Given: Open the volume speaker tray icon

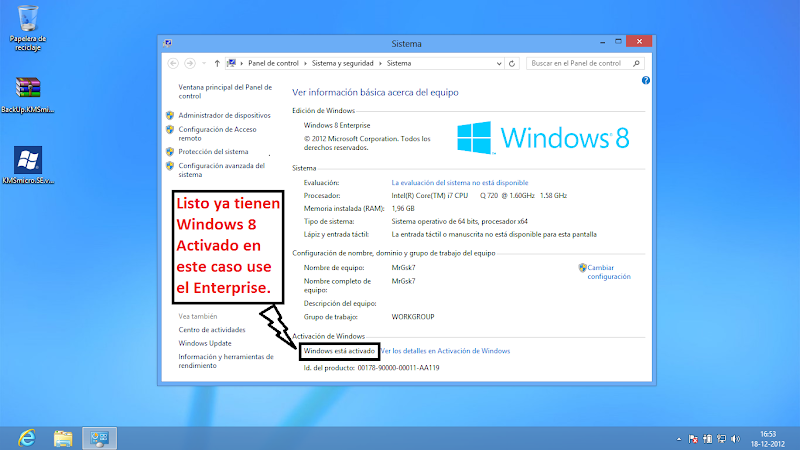Looking at the screenshot, I should pyautogui.click(x=736, y=439).
